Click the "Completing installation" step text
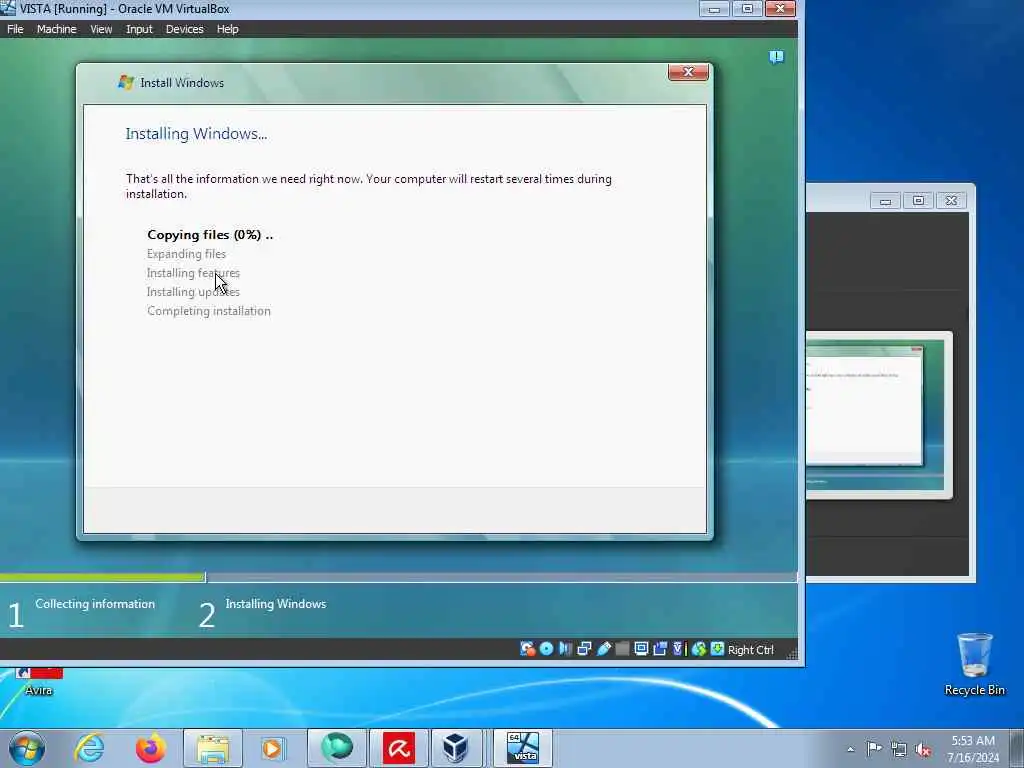Screen dimensions: 1024x768 (x=208, y=311)
